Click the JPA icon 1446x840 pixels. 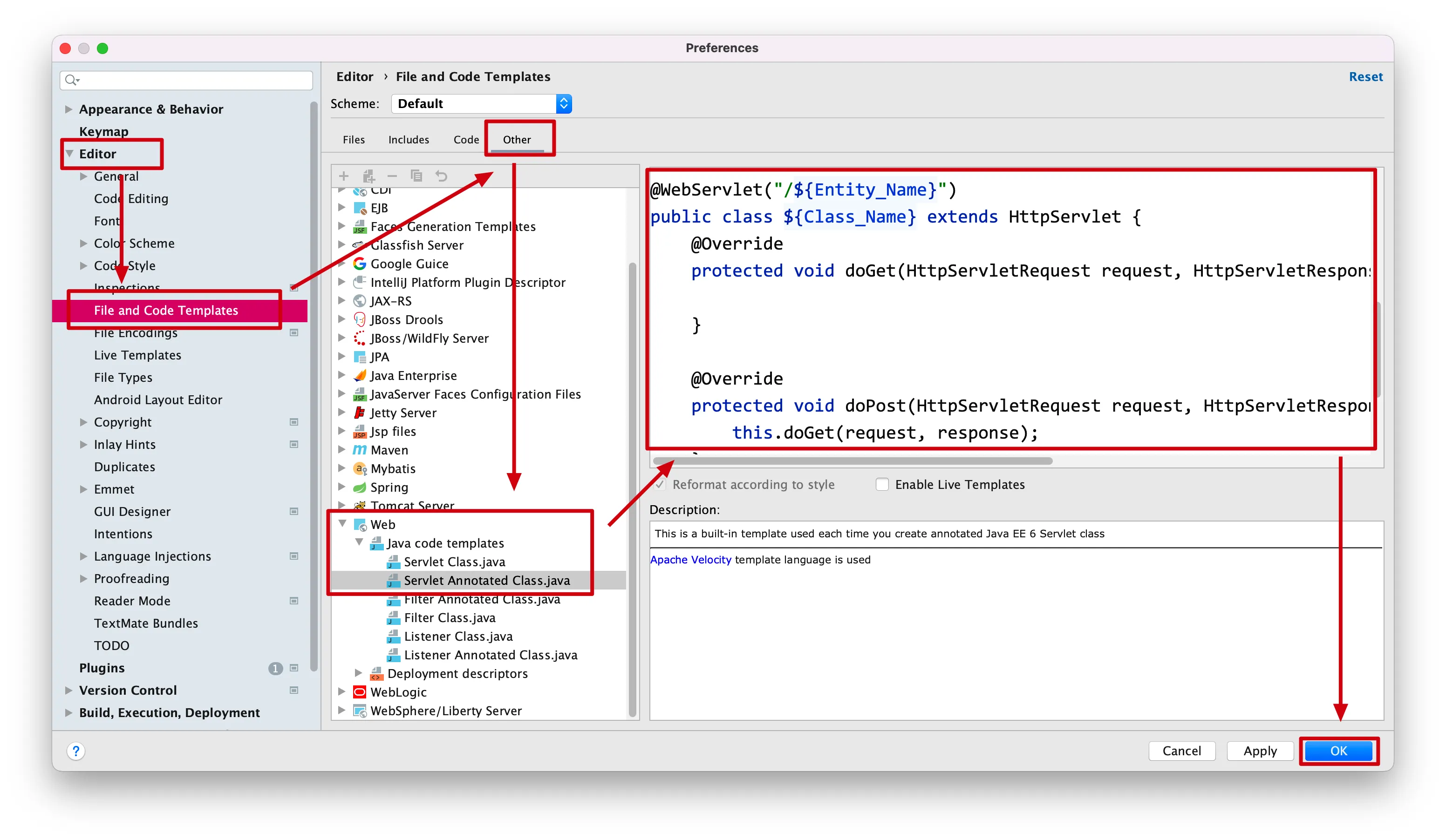[x=360, y=357]
